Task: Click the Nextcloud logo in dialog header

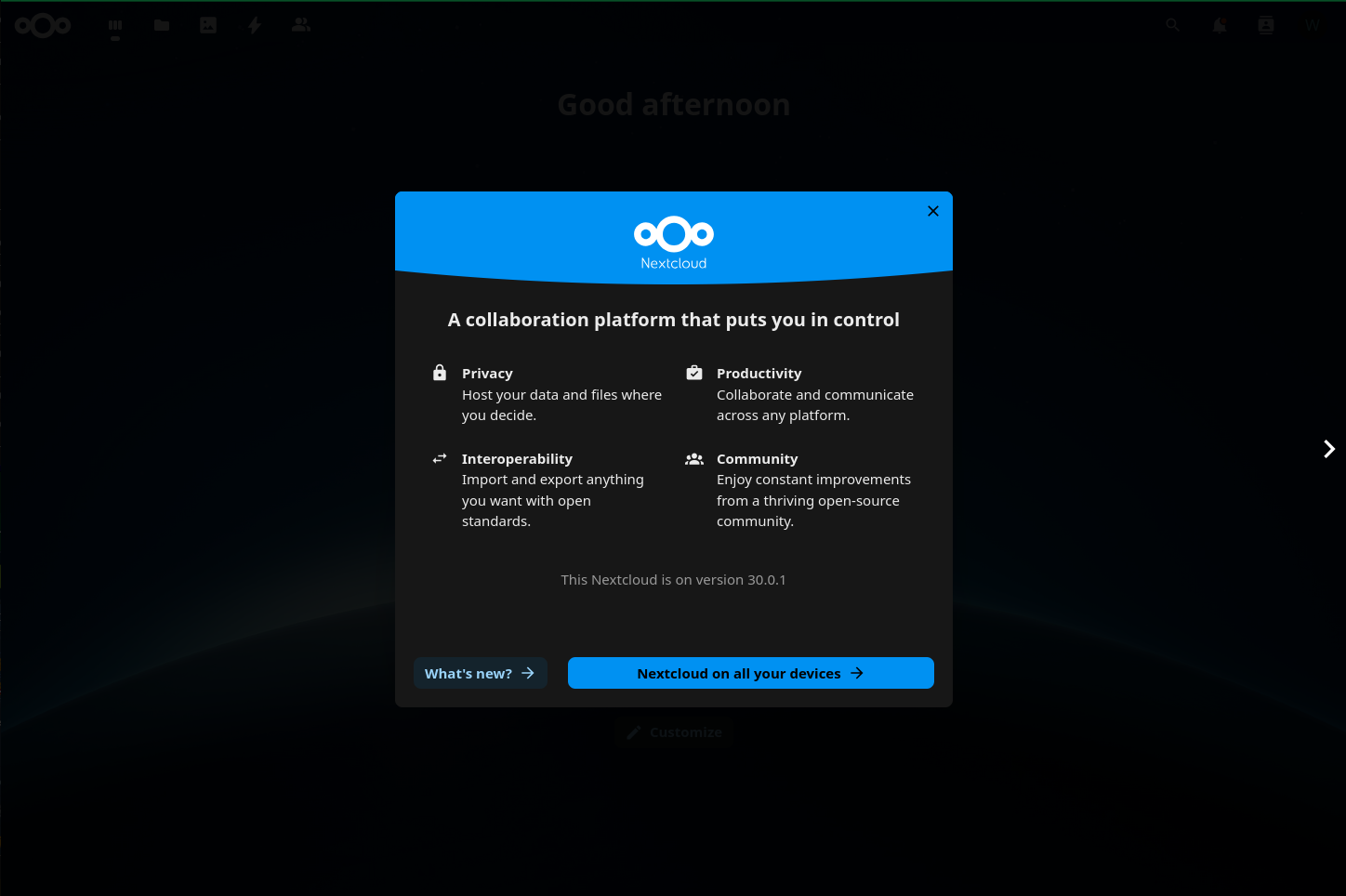Action: [674, 235]
